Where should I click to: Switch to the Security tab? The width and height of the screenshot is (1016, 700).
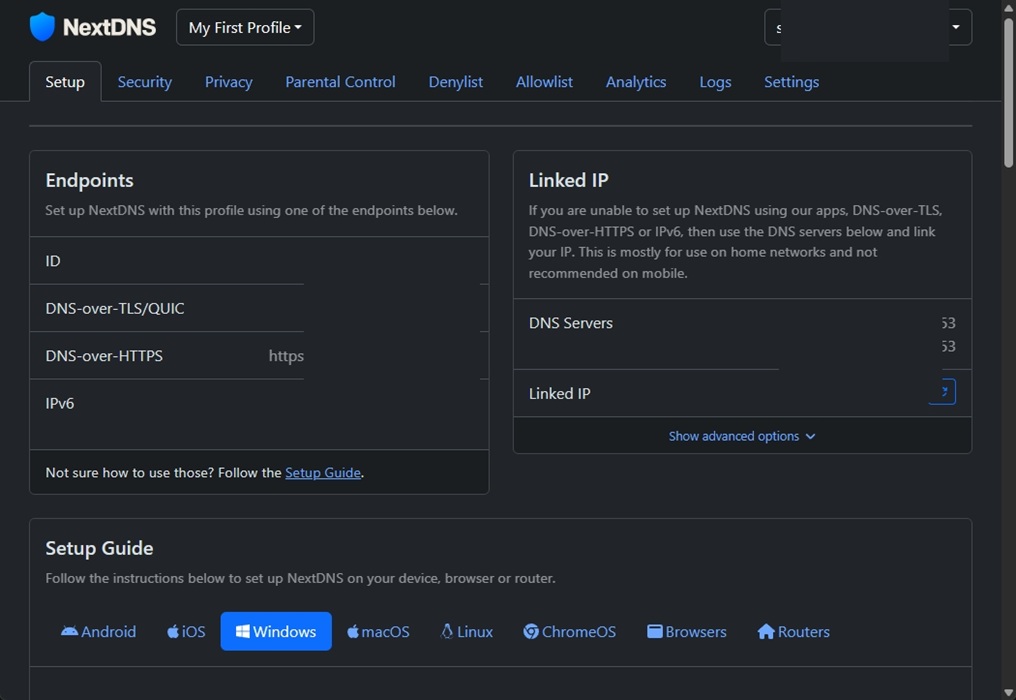click(144, 81)
